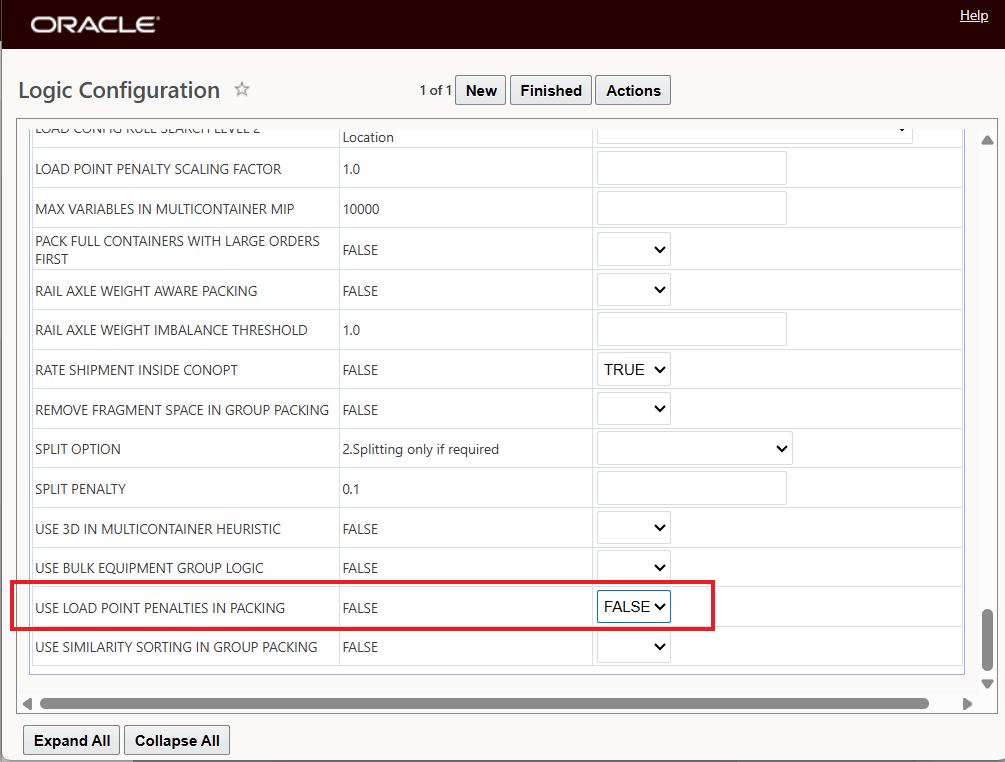Click the Help link
Image resolution: width=1005 pixels, height=762 pixels.
973,15
